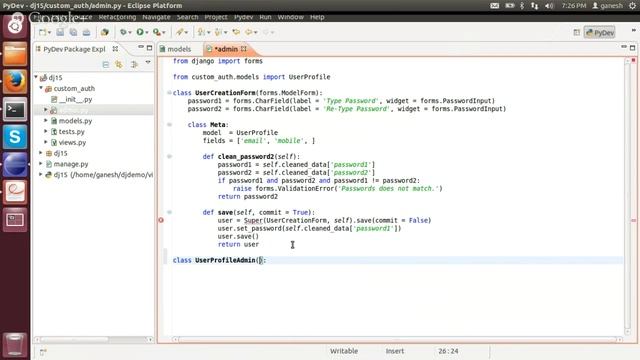Select tests.py in the package explorer

coord(71,131)
